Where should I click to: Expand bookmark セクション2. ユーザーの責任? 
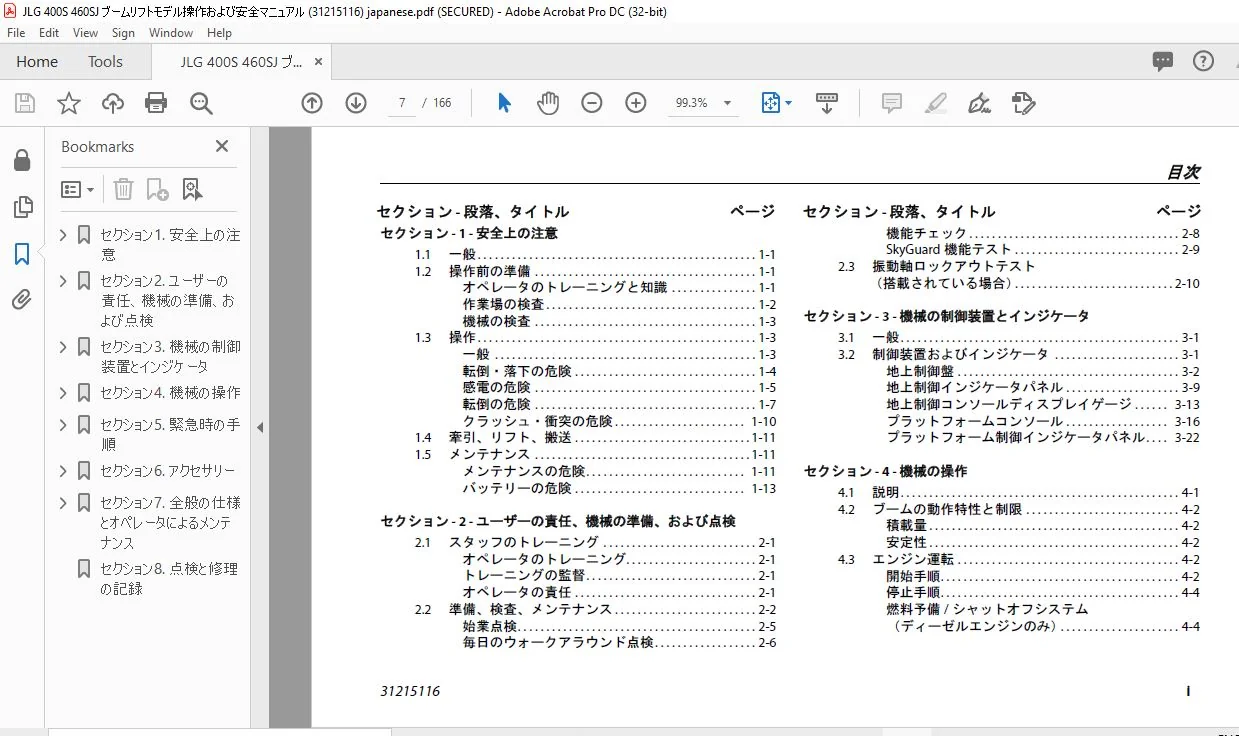(x=63, y=281)
